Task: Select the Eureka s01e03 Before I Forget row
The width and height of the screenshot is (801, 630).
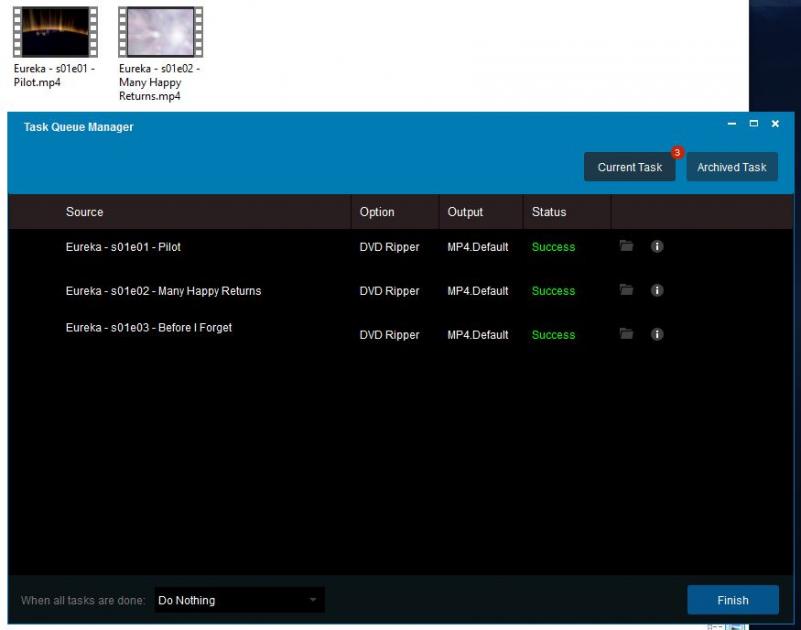Action: pos(149,328)
